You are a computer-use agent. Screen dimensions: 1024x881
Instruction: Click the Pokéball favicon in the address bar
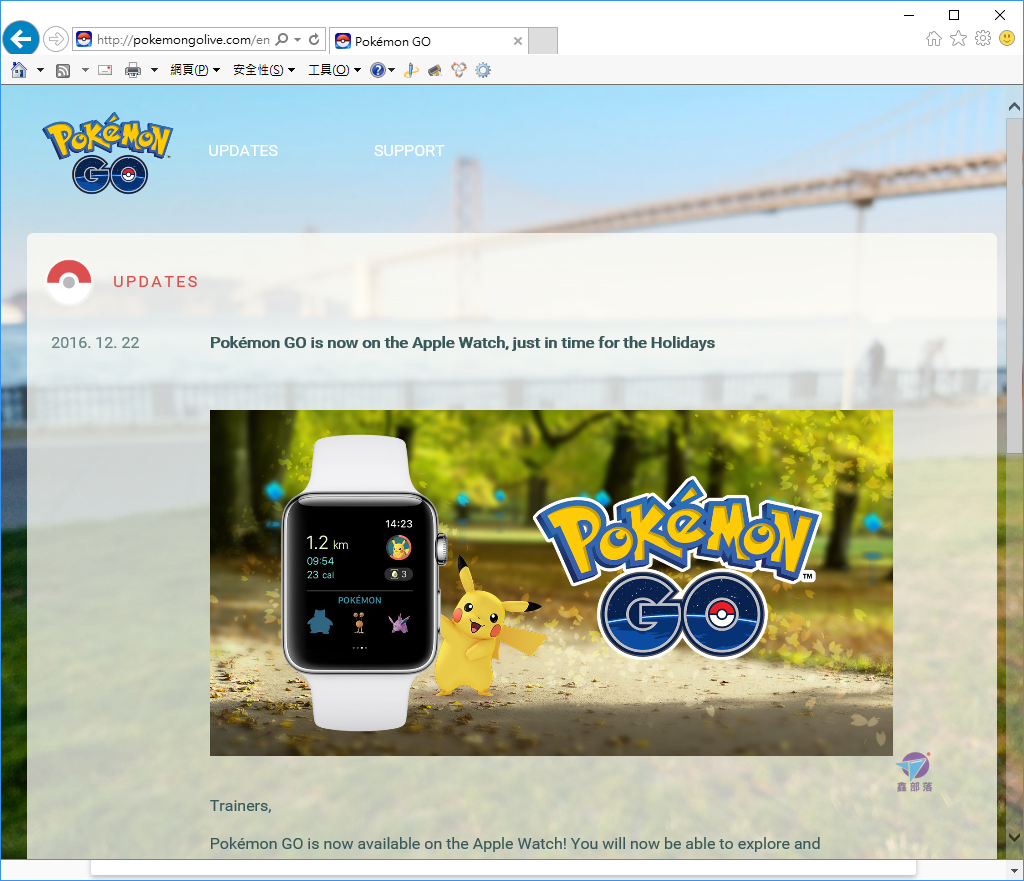84,39
